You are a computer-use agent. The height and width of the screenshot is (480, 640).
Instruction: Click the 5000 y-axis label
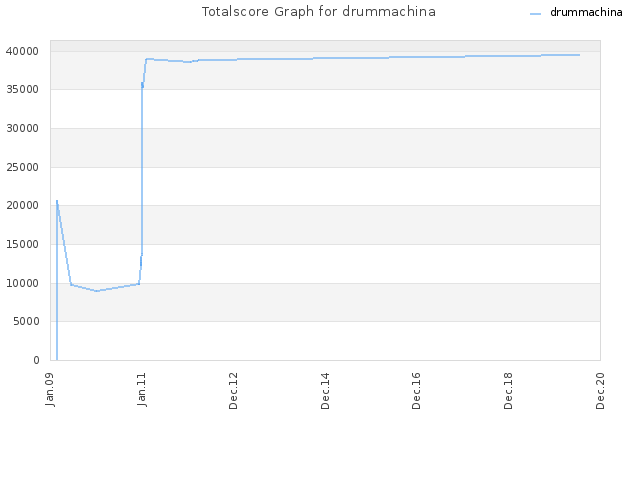[26, 322]
